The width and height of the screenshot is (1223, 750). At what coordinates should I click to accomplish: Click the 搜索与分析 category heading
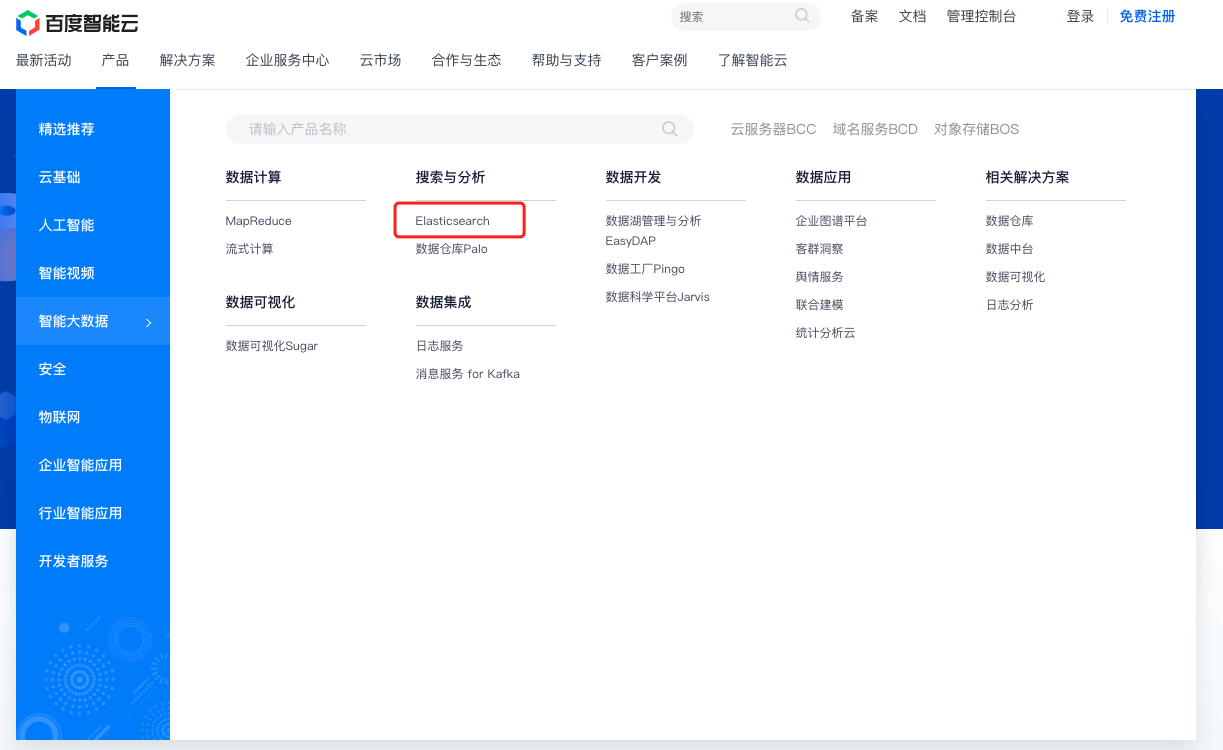[x=450, y=177]
